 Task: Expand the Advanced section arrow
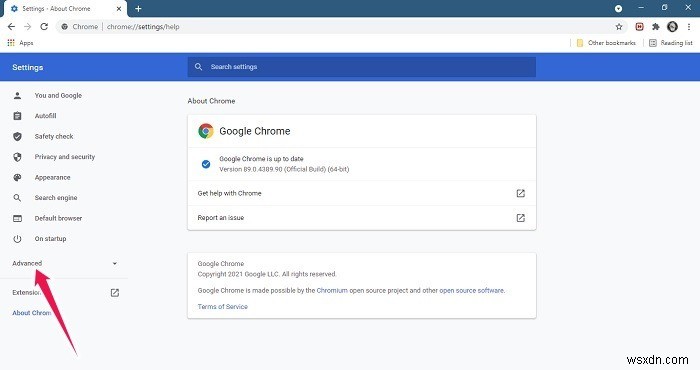pyautogui.click(x=115, y=263)
